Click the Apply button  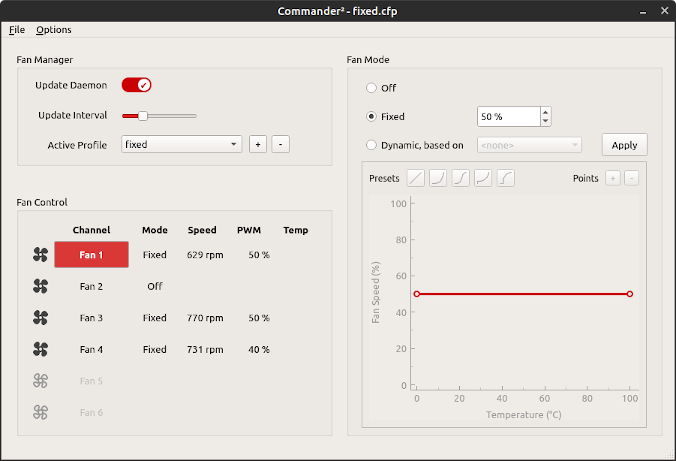point(625,145)
